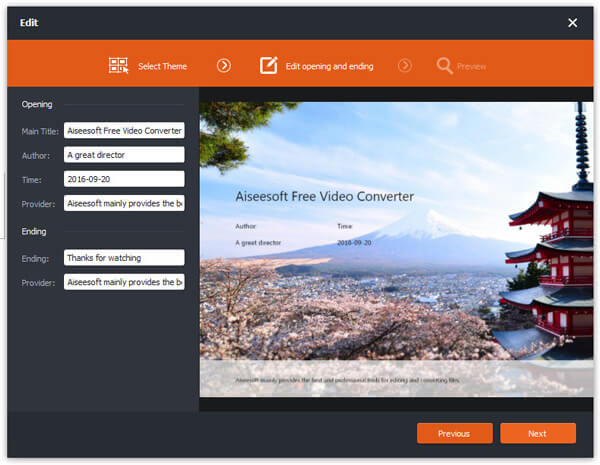Viewport: 600px width, 465px height.
Task: Click the Next button
Action: [x=538, y=433]
